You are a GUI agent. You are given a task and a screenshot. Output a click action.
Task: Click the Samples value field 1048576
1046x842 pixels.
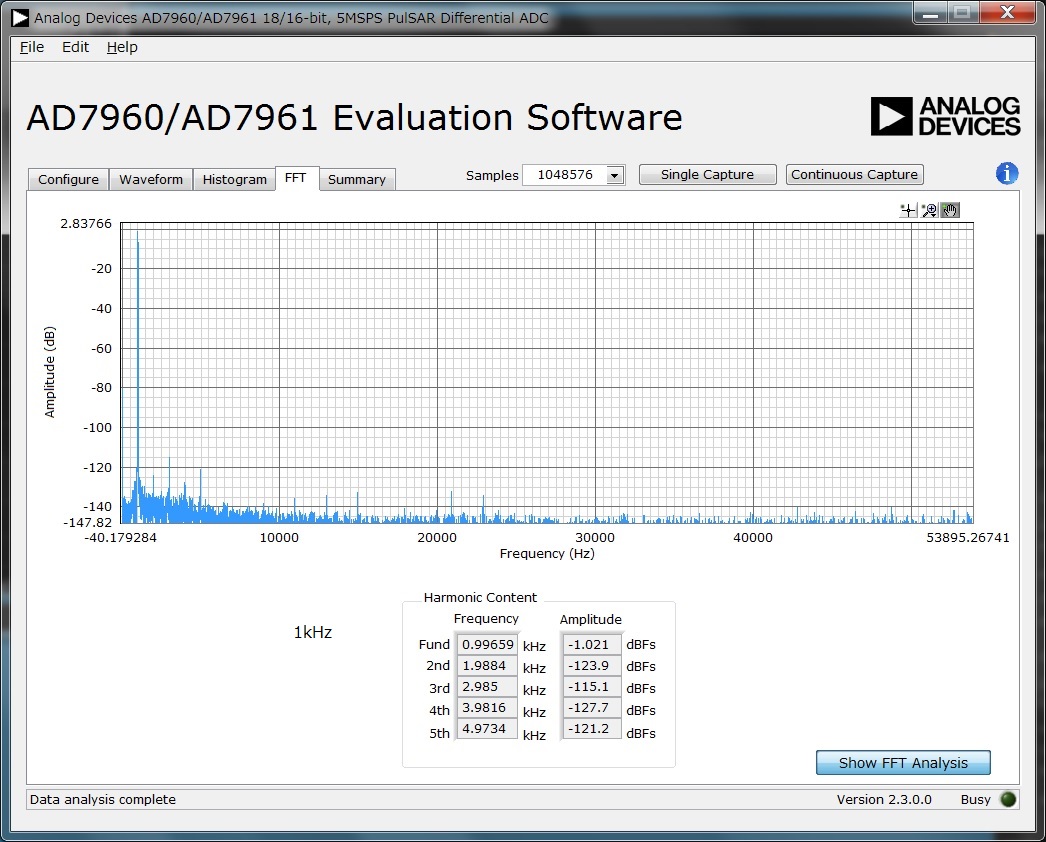click(564, 175)
